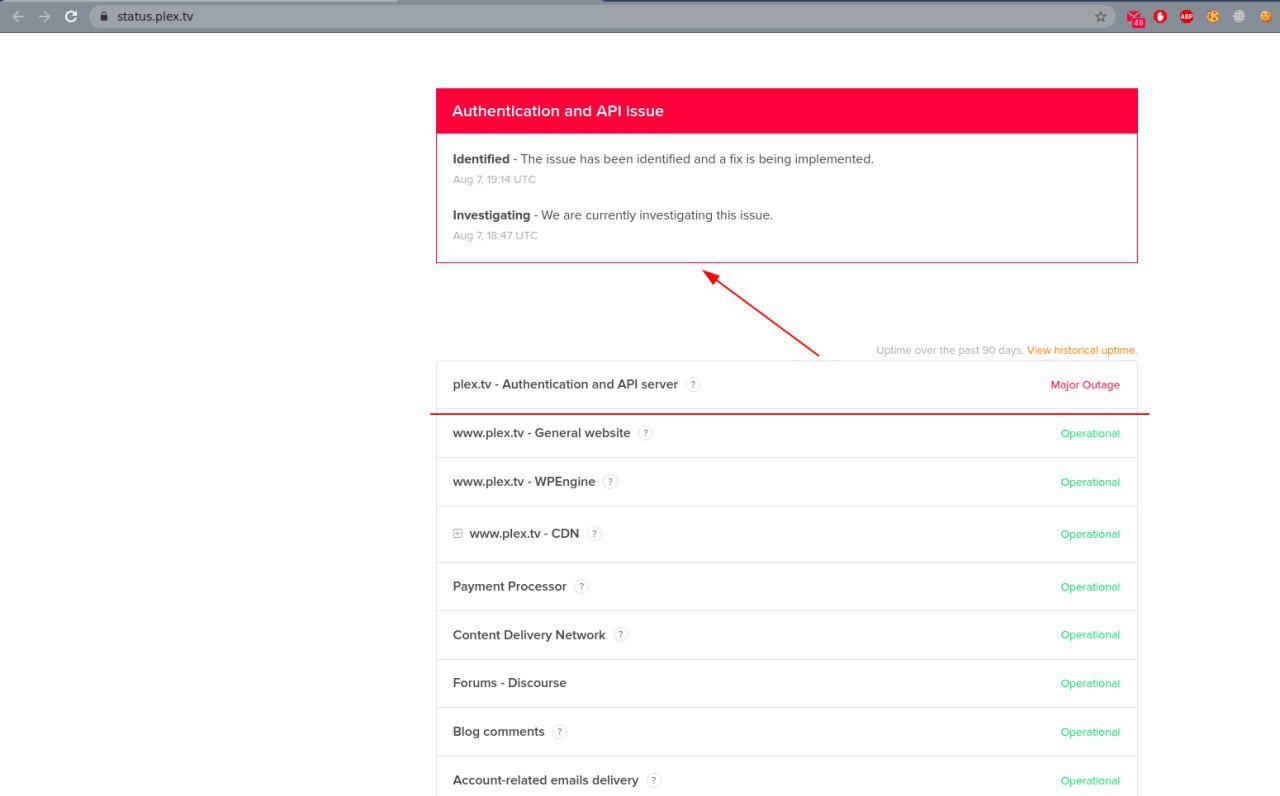The image size is (1280, 796).
Task: Click 'Payment Processor' component name
Action: [510, 587]
